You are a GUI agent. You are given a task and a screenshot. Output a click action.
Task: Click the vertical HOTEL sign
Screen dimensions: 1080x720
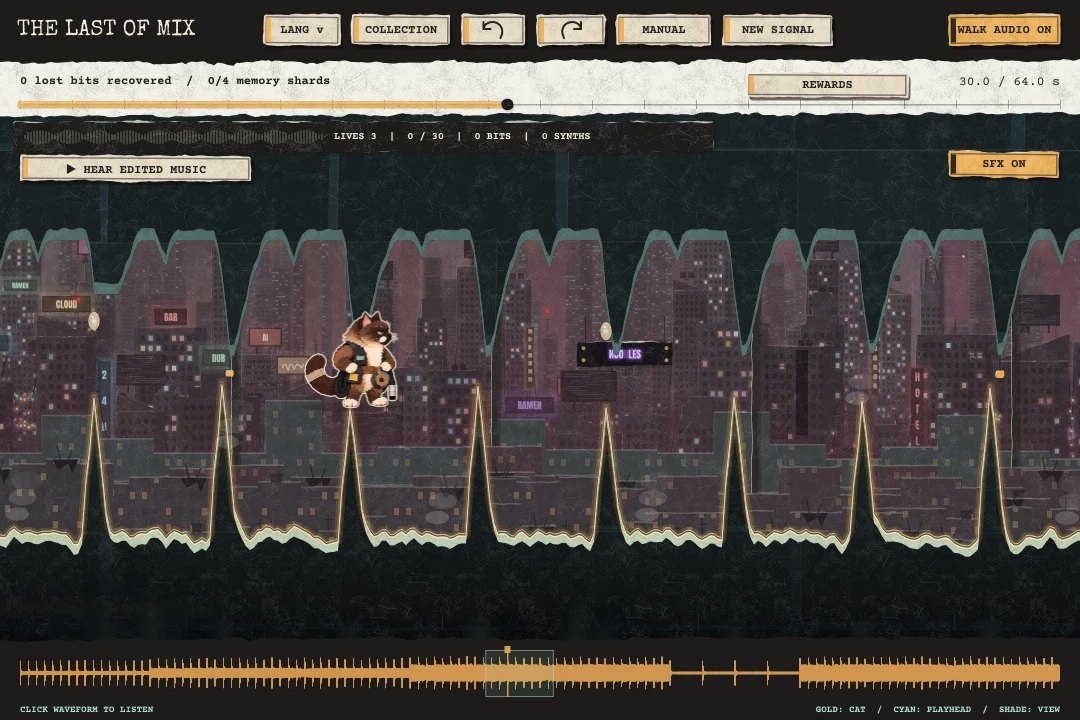click(x=917, y=407)
